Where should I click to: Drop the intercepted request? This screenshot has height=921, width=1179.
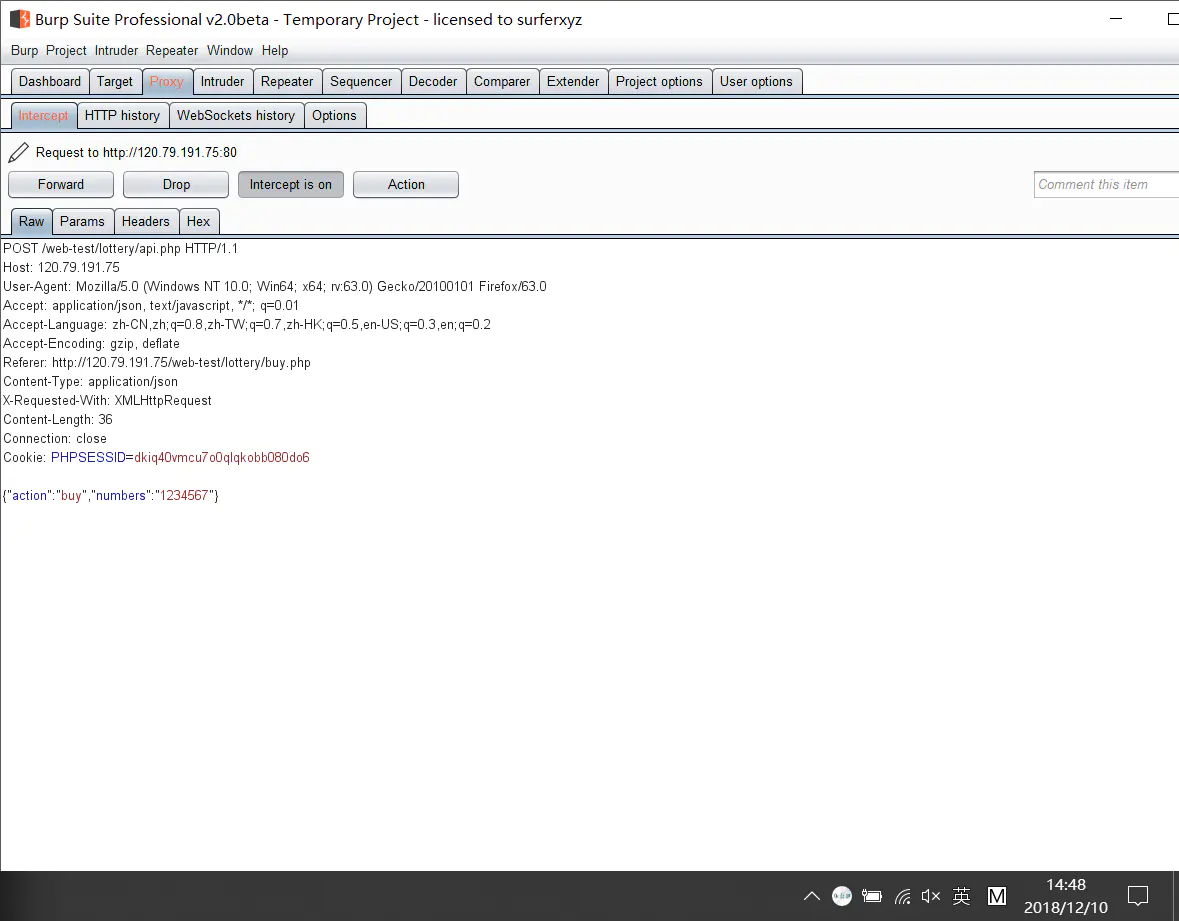click(x=176, y=184)
